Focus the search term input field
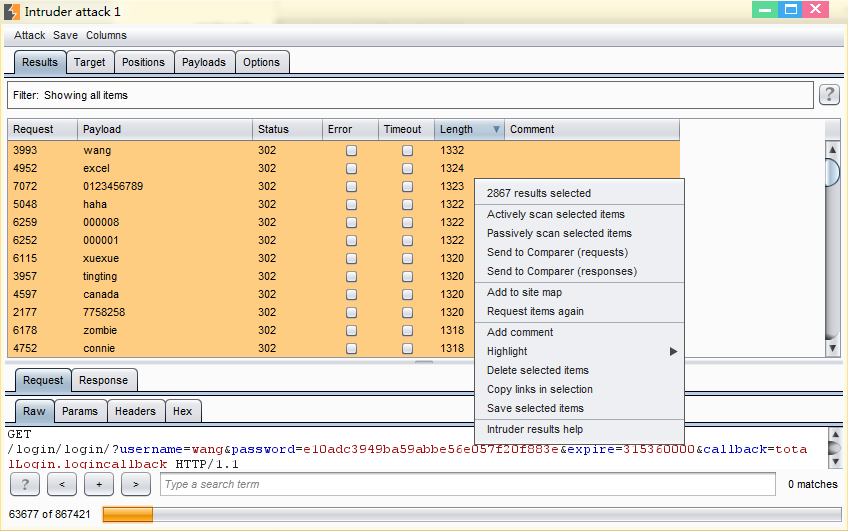 (x=468, y=484)
